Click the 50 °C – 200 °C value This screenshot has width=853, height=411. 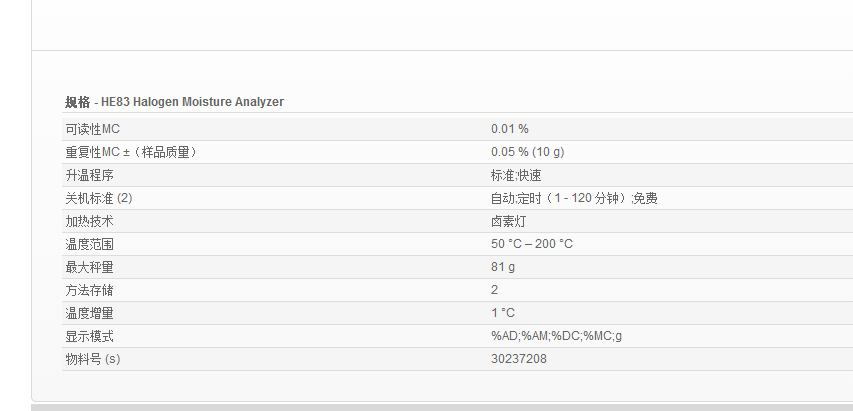tap(531, 244)
